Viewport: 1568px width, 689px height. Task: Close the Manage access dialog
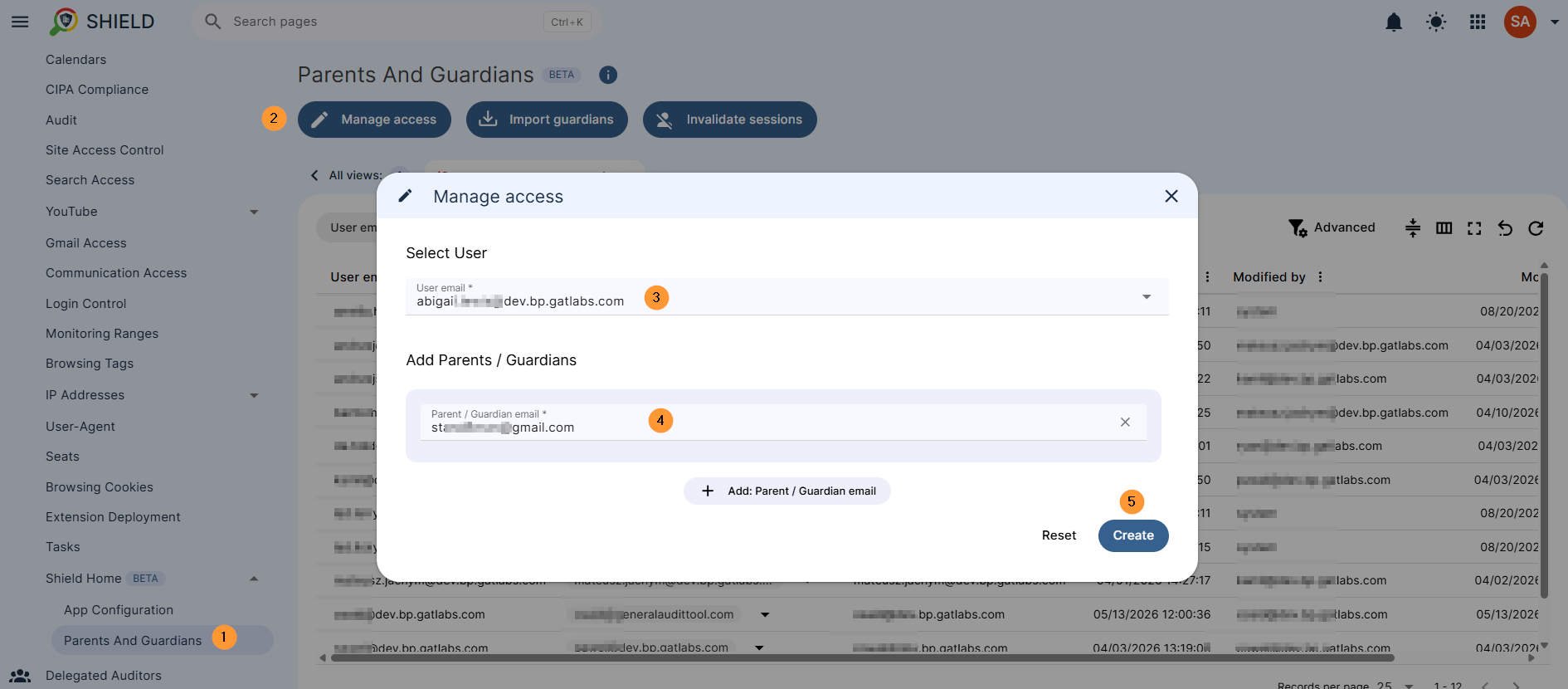pyautogui.click(x=1171, y=196)
